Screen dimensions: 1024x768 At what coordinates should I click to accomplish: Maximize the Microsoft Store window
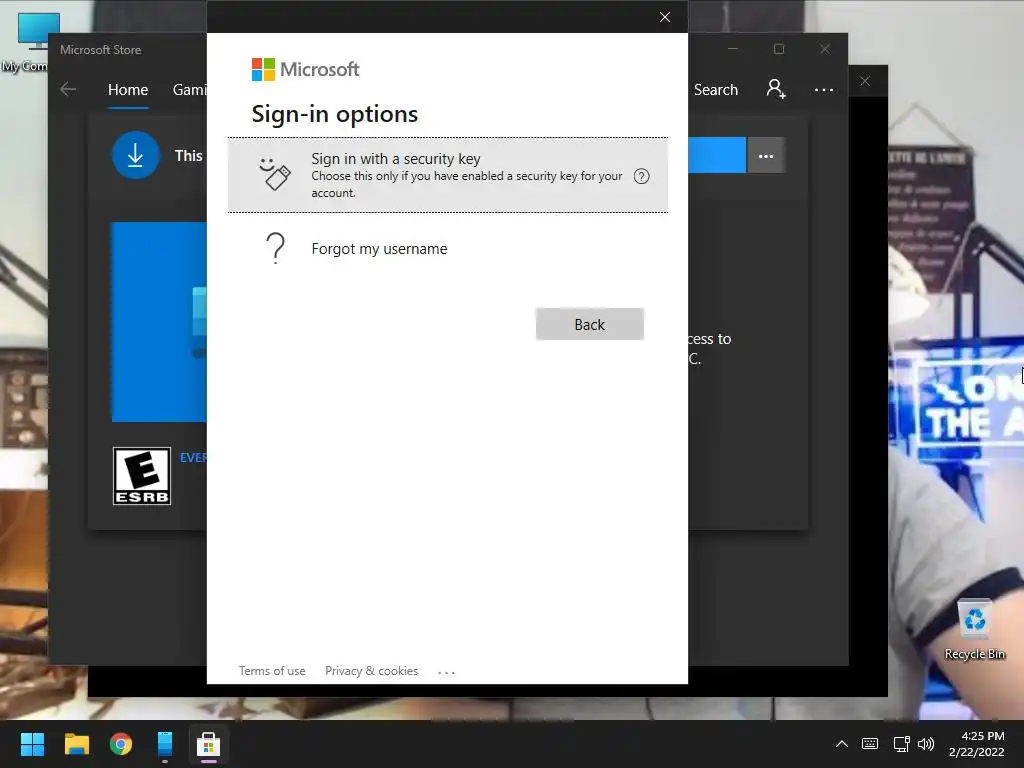(778, 49)
